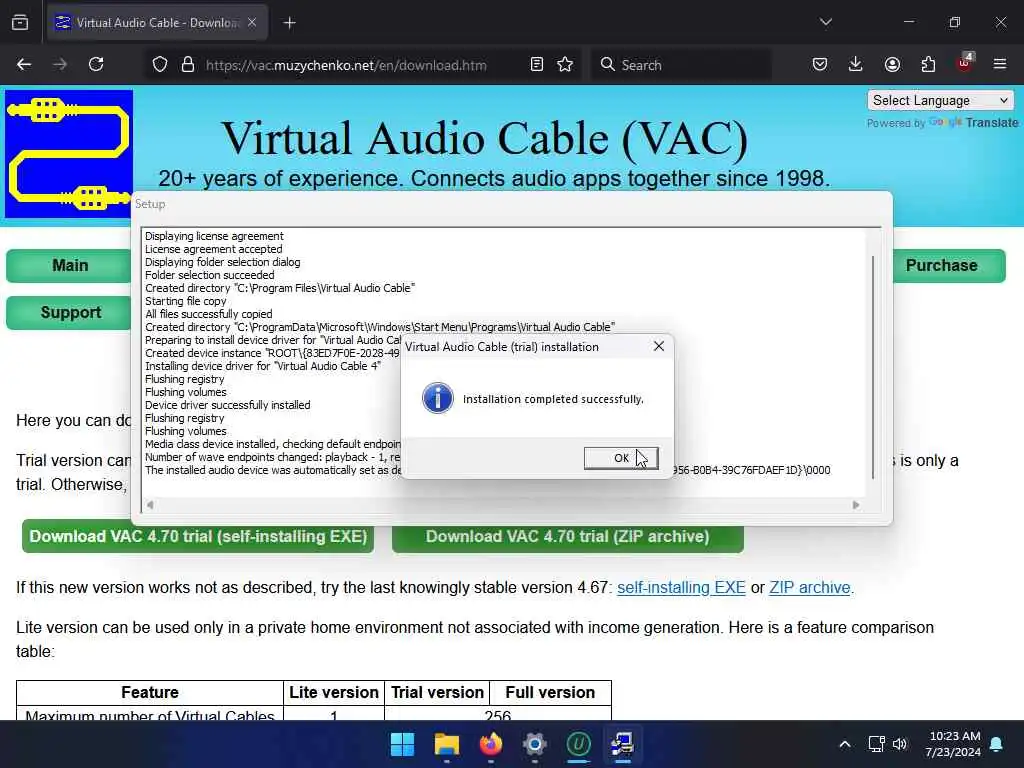Open the list all tabs chevron
This screenshot has height=768, width=1024.
point(826,22)
